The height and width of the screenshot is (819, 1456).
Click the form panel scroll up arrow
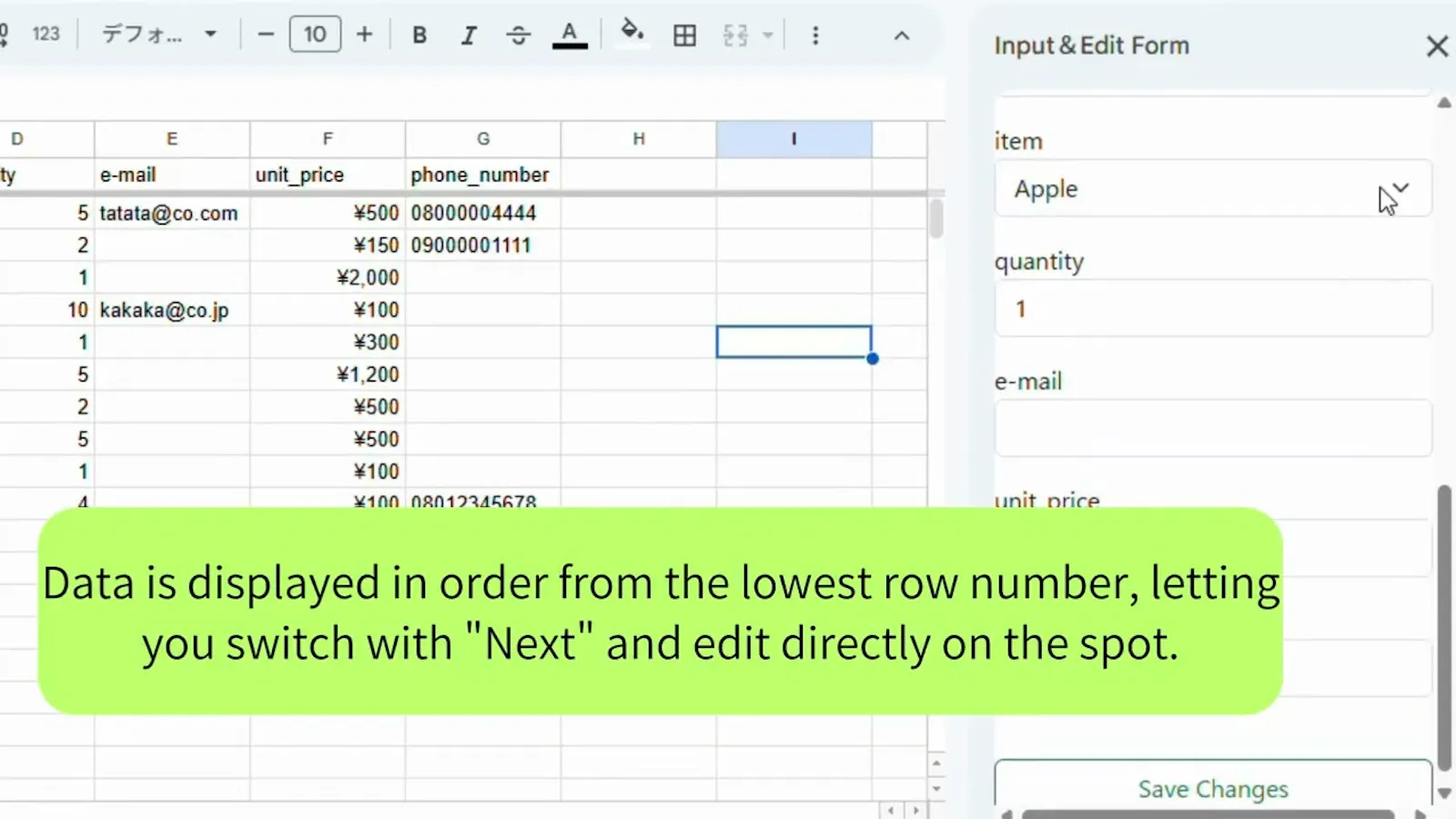click(1444, 103)
